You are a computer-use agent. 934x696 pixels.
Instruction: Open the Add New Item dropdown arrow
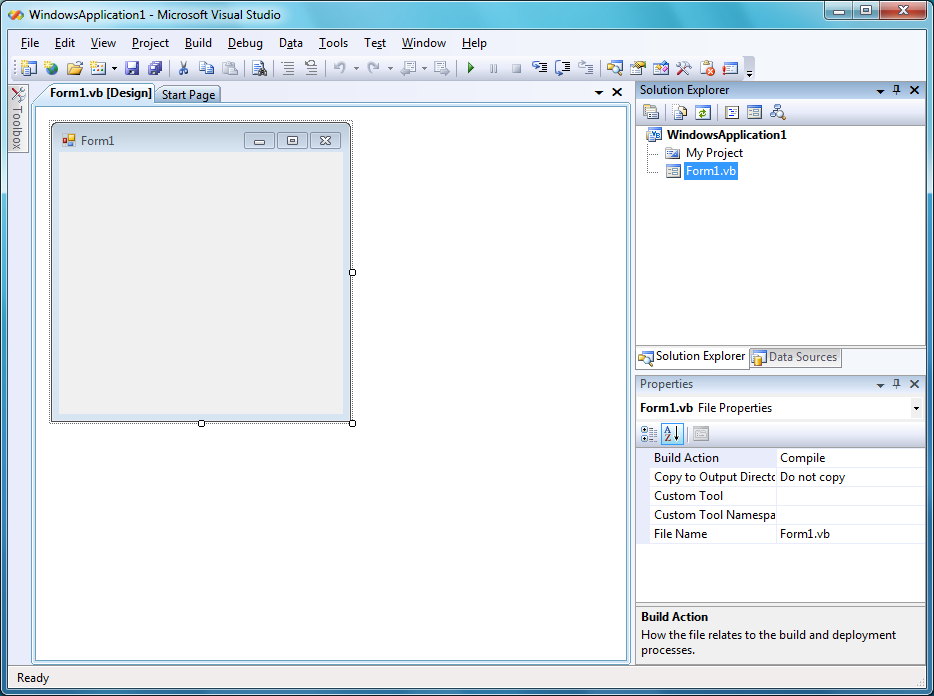(x=114, y=69)
